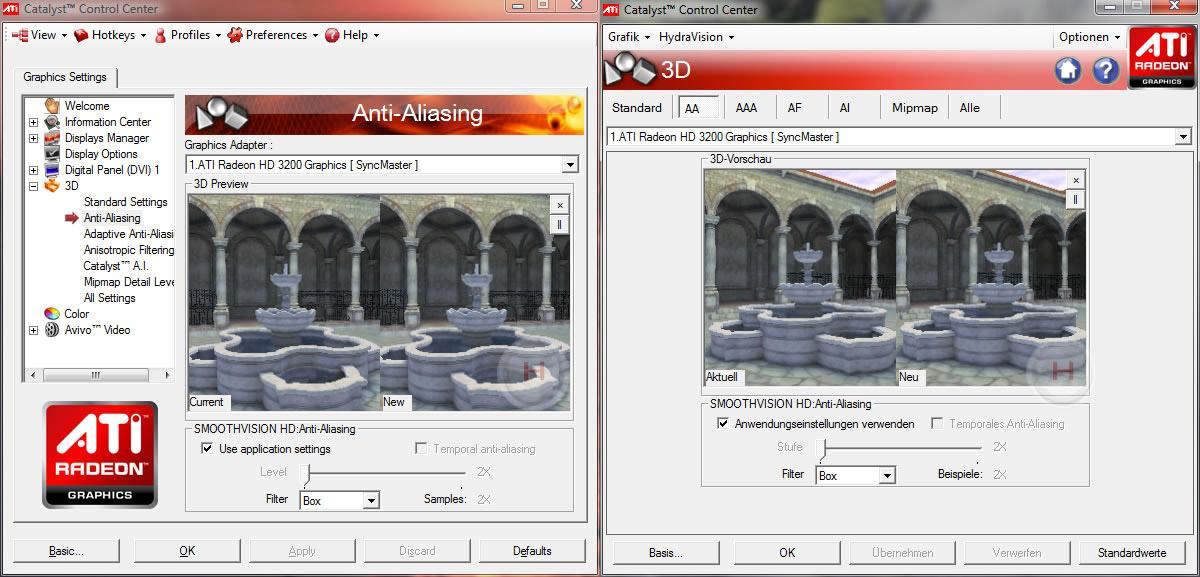Toggle Anwendungseinstellungen verwenden checkbox
This screenshot has width=1200, height=577.
[x=723, y=424]
